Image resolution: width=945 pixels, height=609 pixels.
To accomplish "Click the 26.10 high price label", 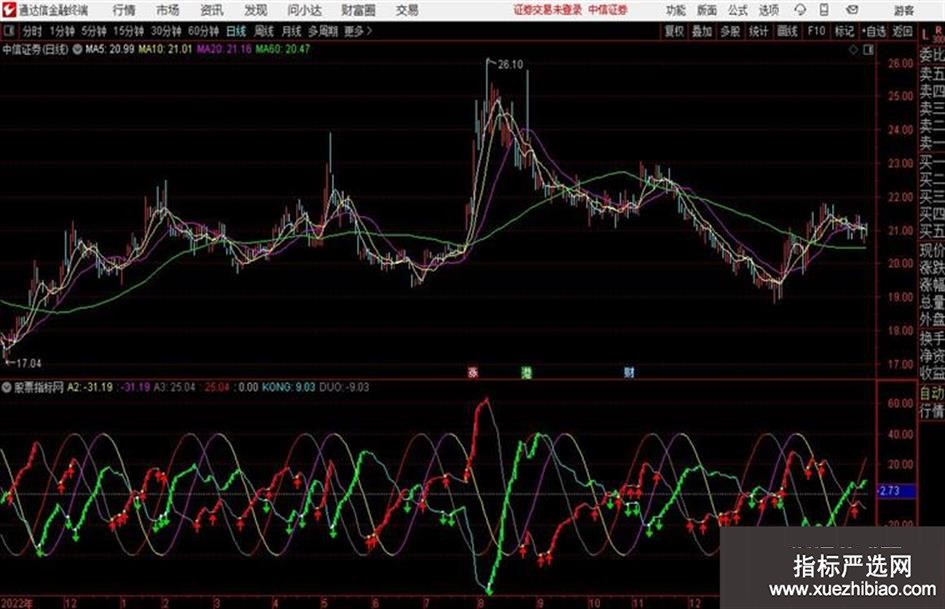I will coord(510,65).
